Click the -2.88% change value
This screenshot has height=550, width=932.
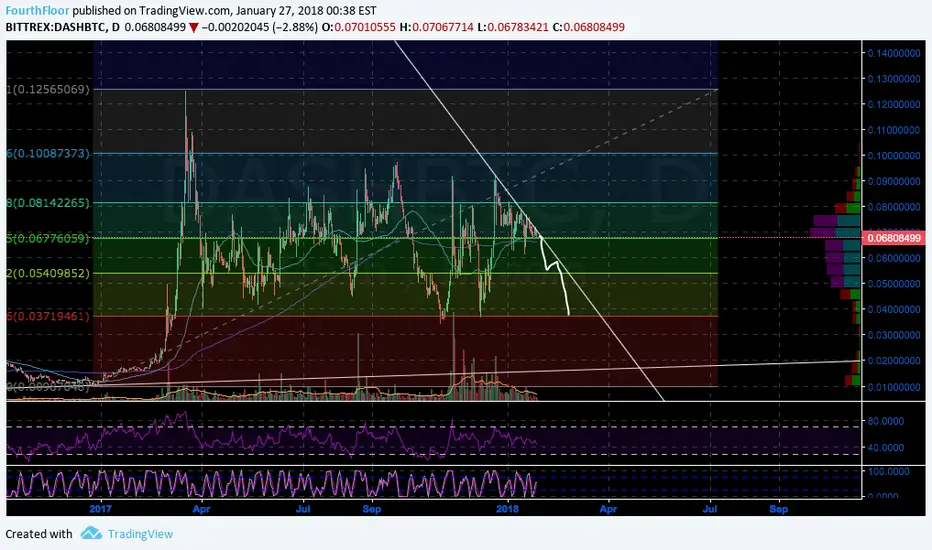295,27
